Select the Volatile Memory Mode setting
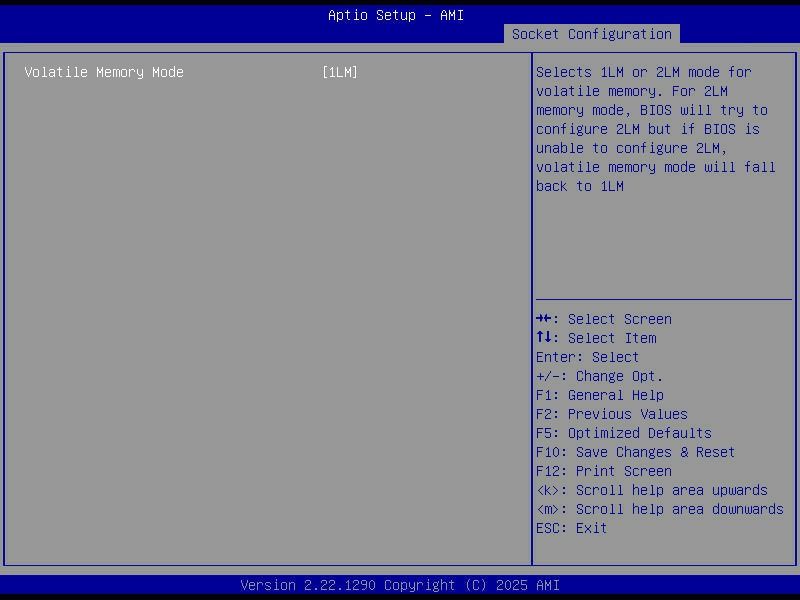The width and height of the screenshot is (800, 600). click(104, 72)
